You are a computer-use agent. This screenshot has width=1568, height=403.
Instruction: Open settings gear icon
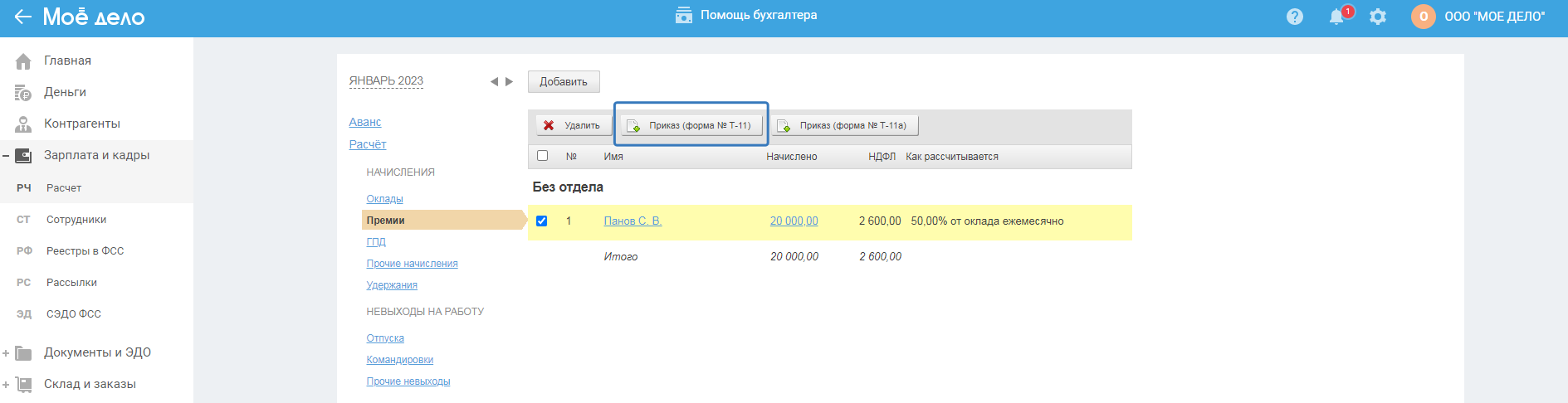click(x=1378, y=17)
